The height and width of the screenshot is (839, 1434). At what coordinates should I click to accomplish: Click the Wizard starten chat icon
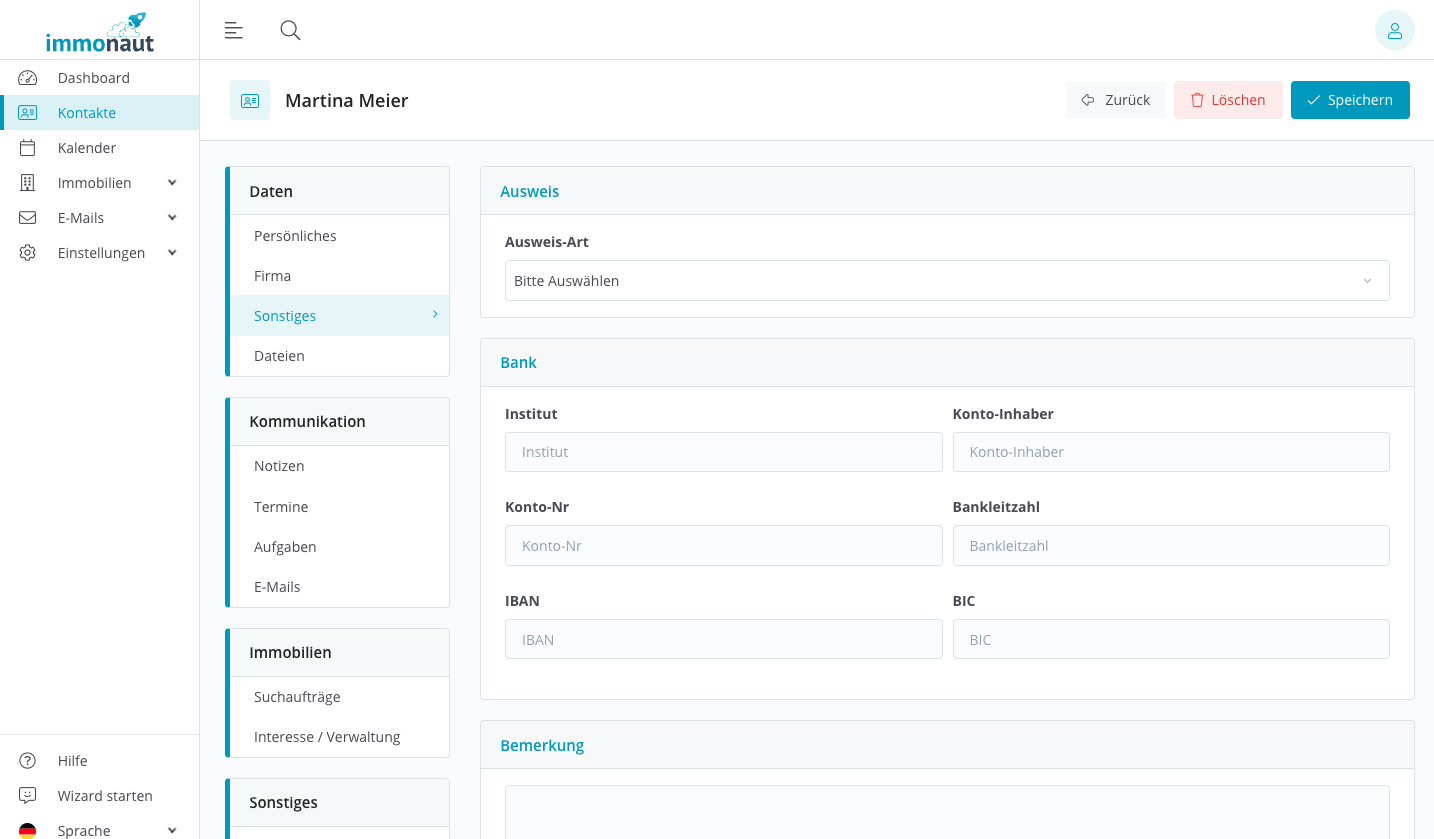coord(28,796)
